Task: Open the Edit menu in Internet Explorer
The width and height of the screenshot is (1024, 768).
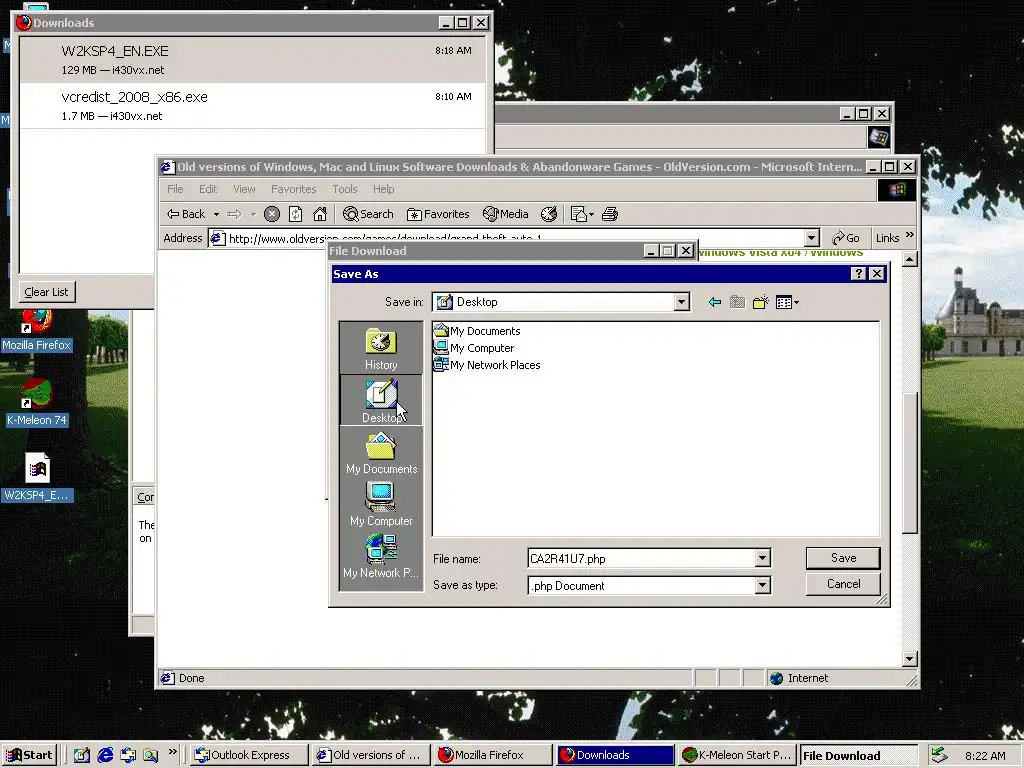Action: point(208,189)
